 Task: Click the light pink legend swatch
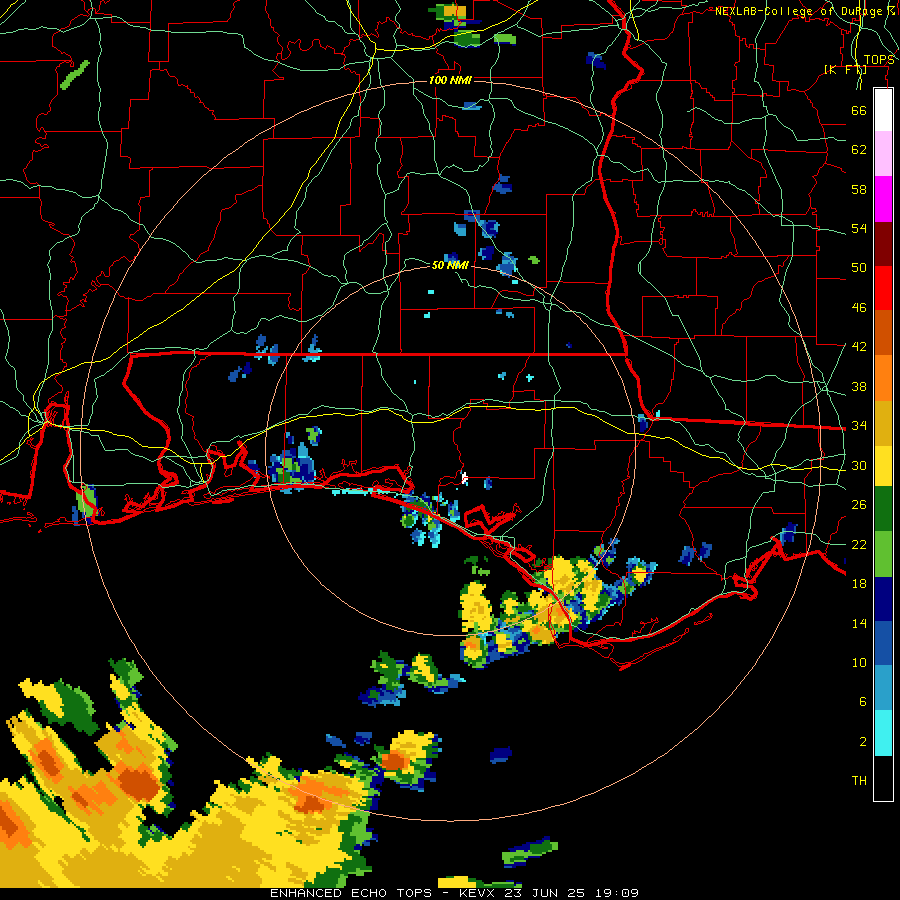point(883,154)
